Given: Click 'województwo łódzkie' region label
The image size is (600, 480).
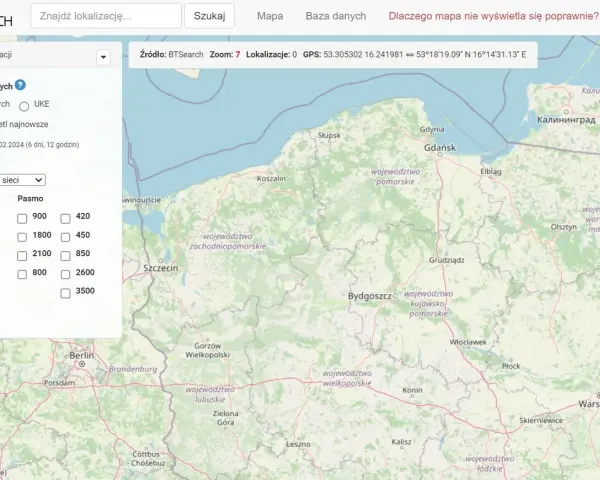Looking at the screenshot, I should (x=490, y=464).
